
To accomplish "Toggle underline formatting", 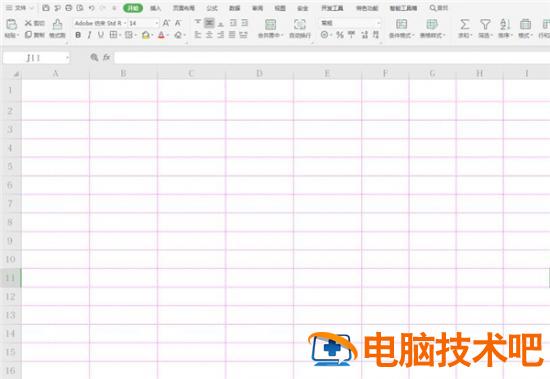I will coord(101,35).
